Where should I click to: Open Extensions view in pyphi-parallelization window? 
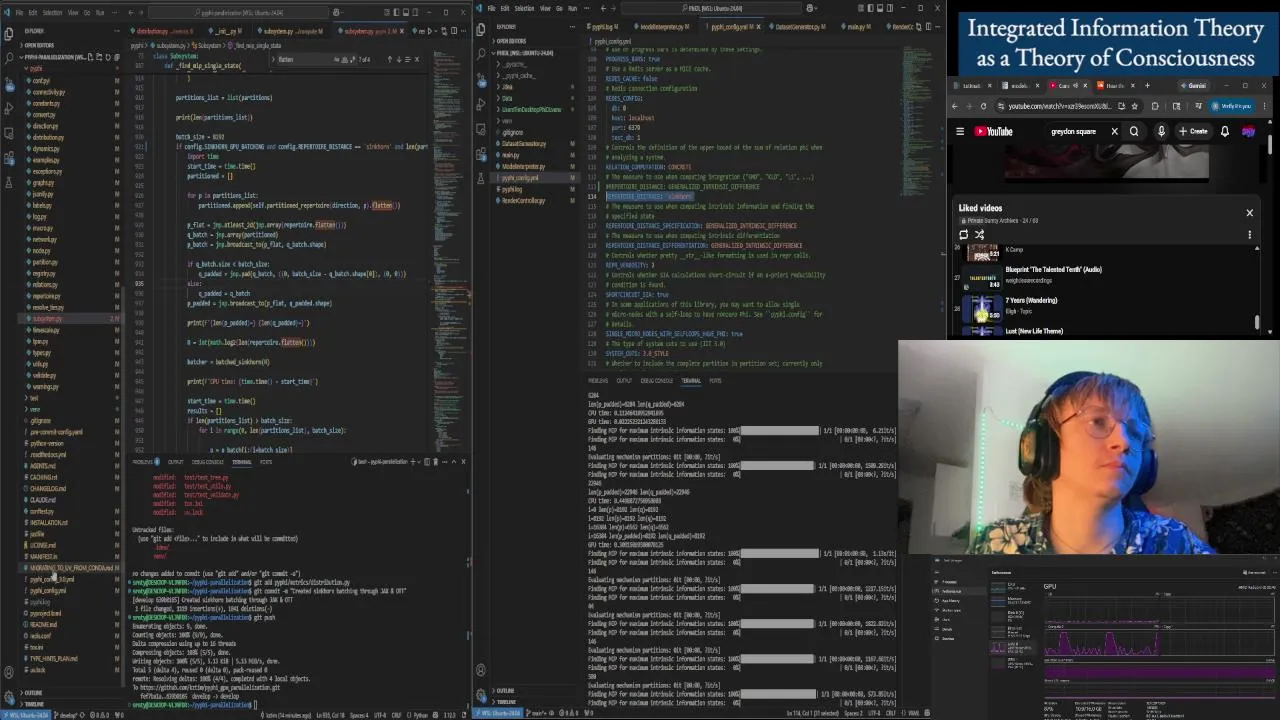tap(9, 157)
